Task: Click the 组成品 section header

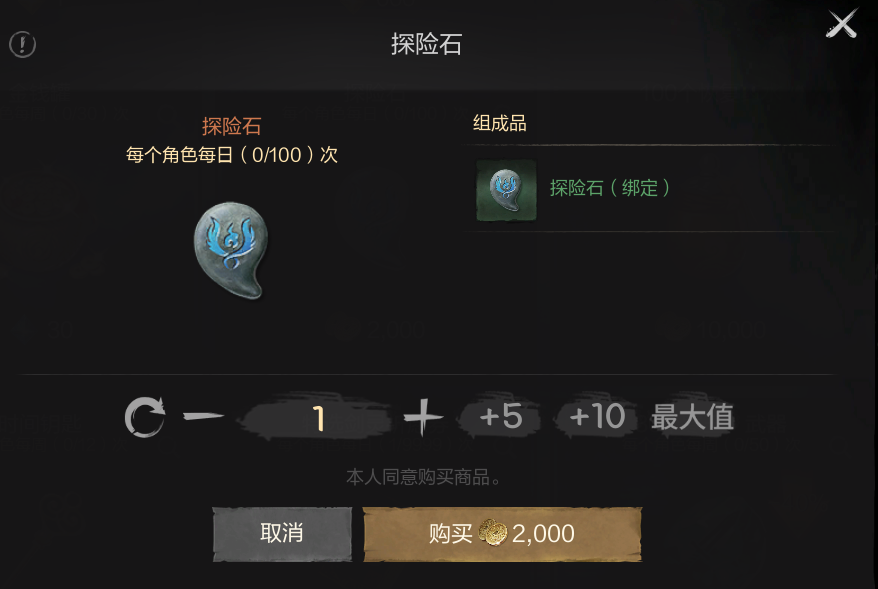Action: (x=499, y=123)
